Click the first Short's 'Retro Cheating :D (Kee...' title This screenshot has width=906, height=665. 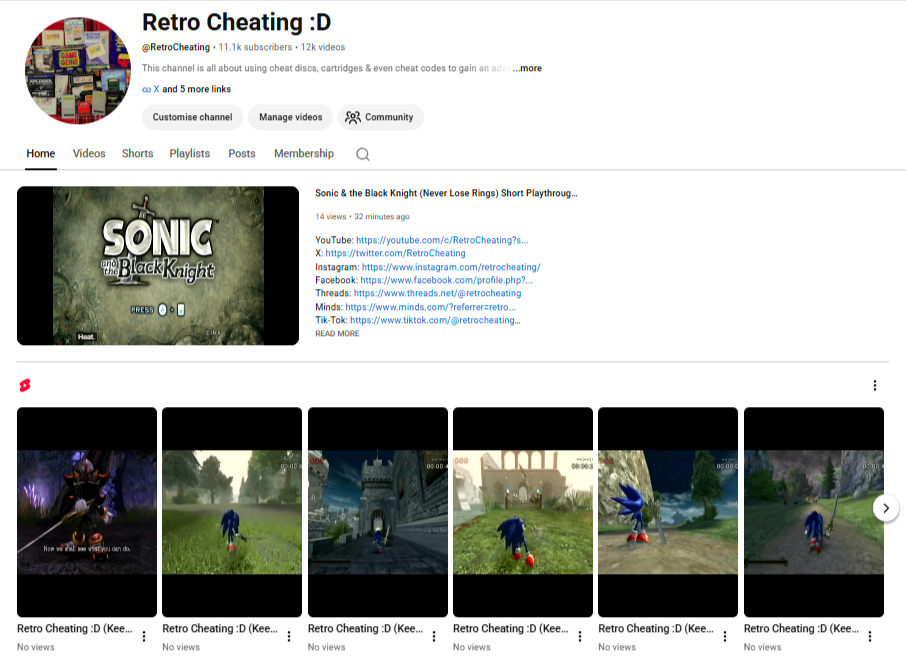[75, 629]
